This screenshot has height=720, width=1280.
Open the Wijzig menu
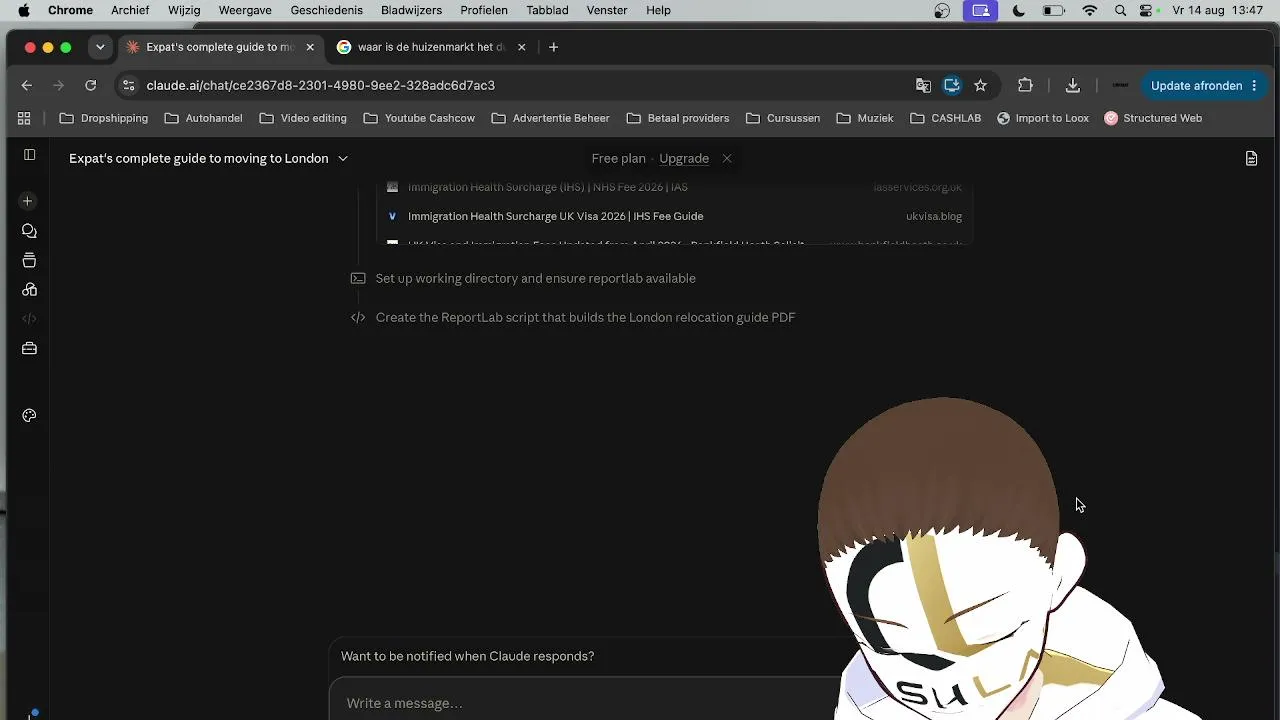tap(184, 10)
